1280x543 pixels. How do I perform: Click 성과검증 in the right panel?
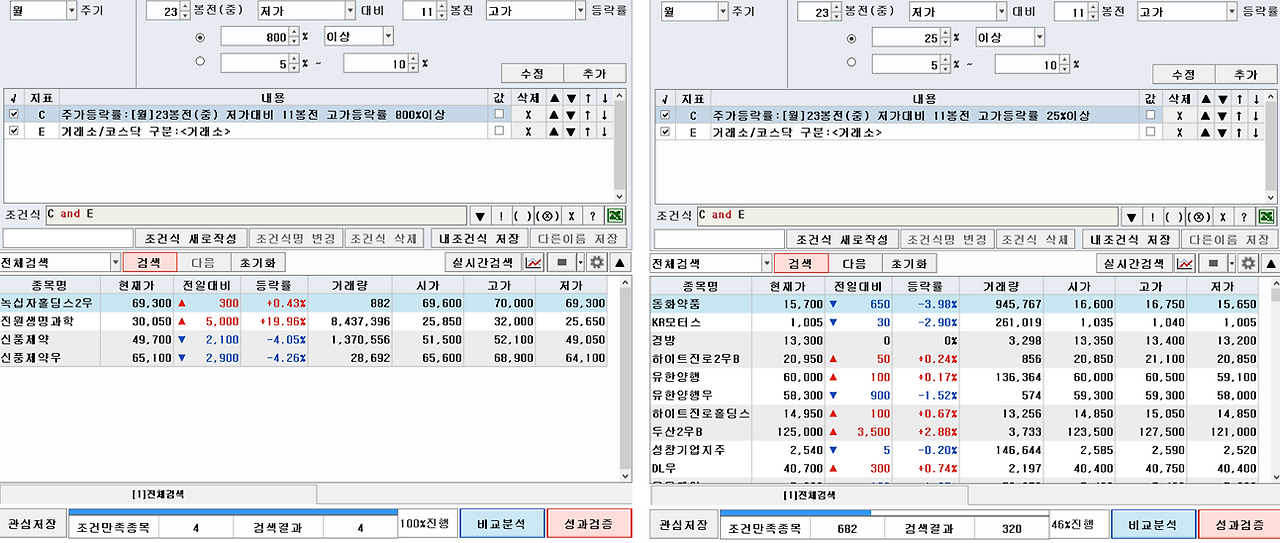[1238, 524]
